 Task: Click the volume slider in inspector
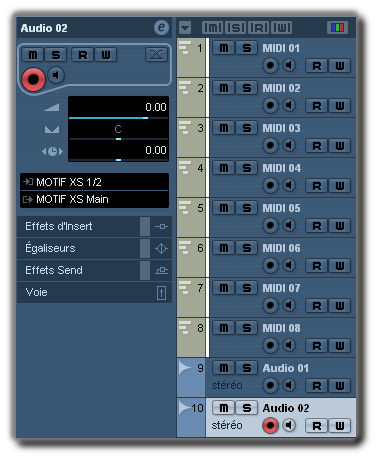pos(118,118)
